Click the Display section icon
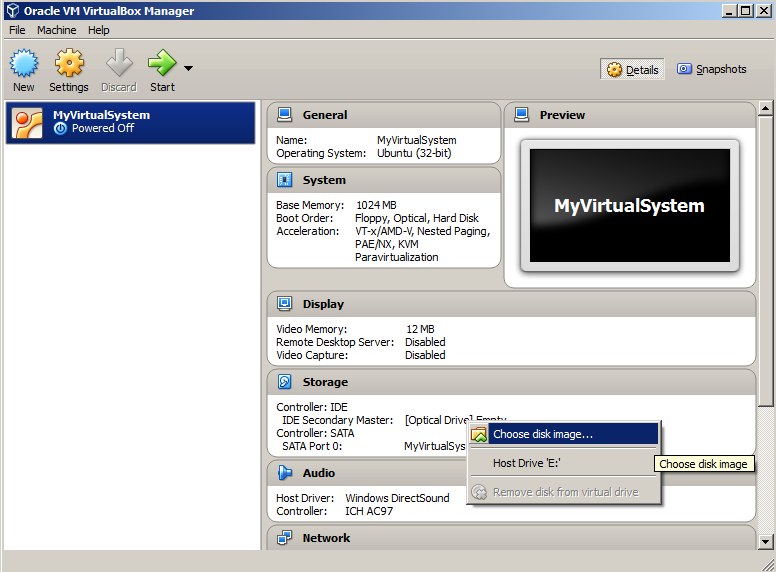The height and width of the screenshot is (572, 776). [285, 304]
